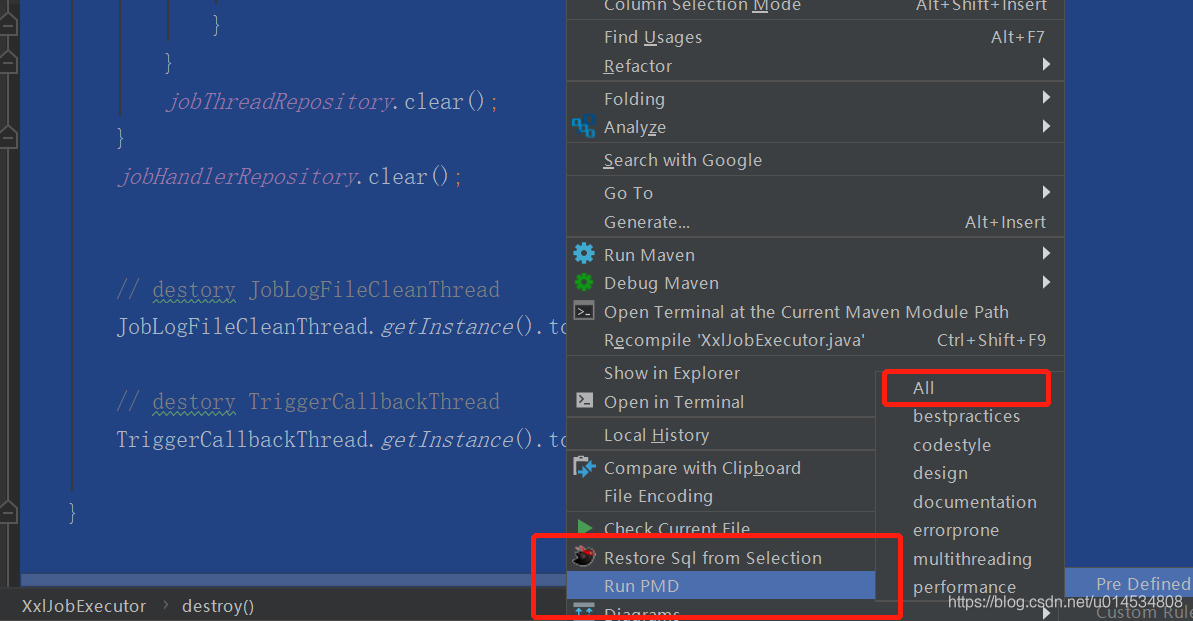Click the Restore Sql from Selection icon
Viewport: 1193px width, 621px height.
584,557
